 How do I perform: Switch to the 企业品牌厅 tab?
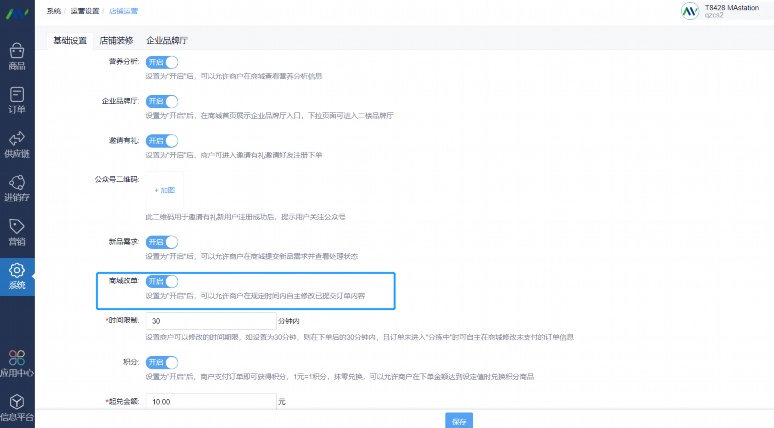pyautogui.click(x=167, y=40)
